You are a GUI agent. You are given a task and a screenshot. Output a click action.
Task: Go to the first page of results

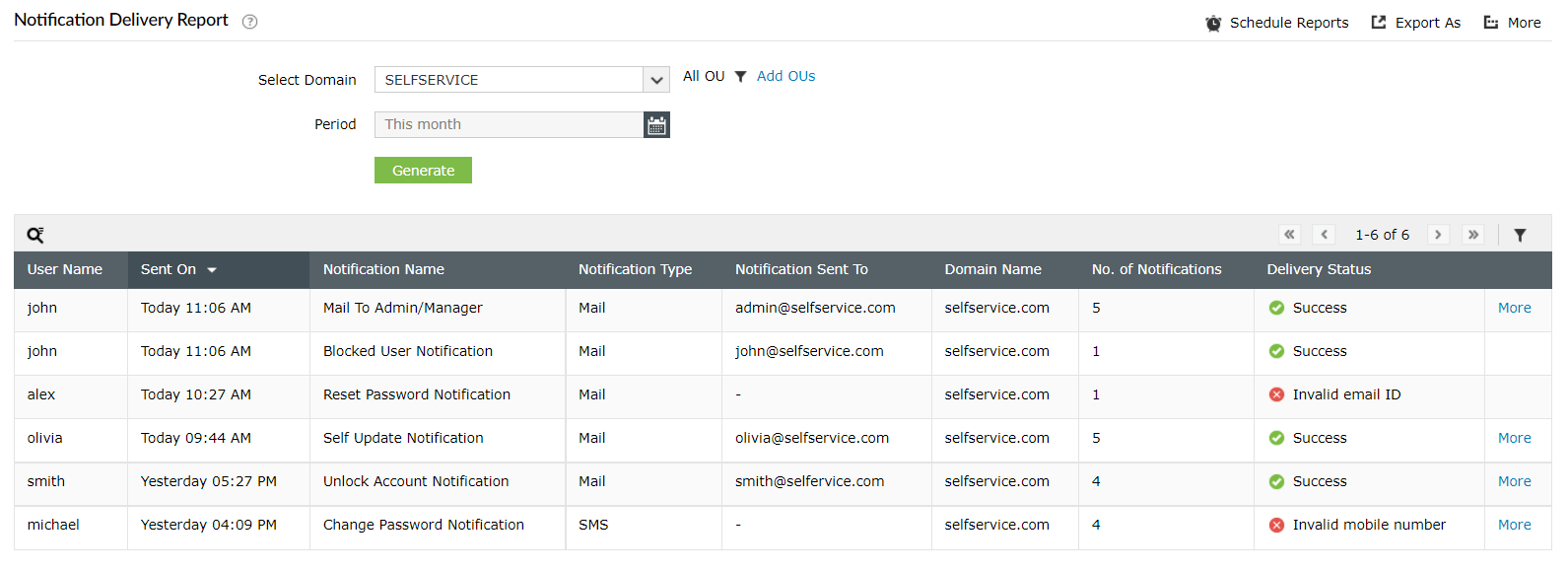click(1289, 235)
